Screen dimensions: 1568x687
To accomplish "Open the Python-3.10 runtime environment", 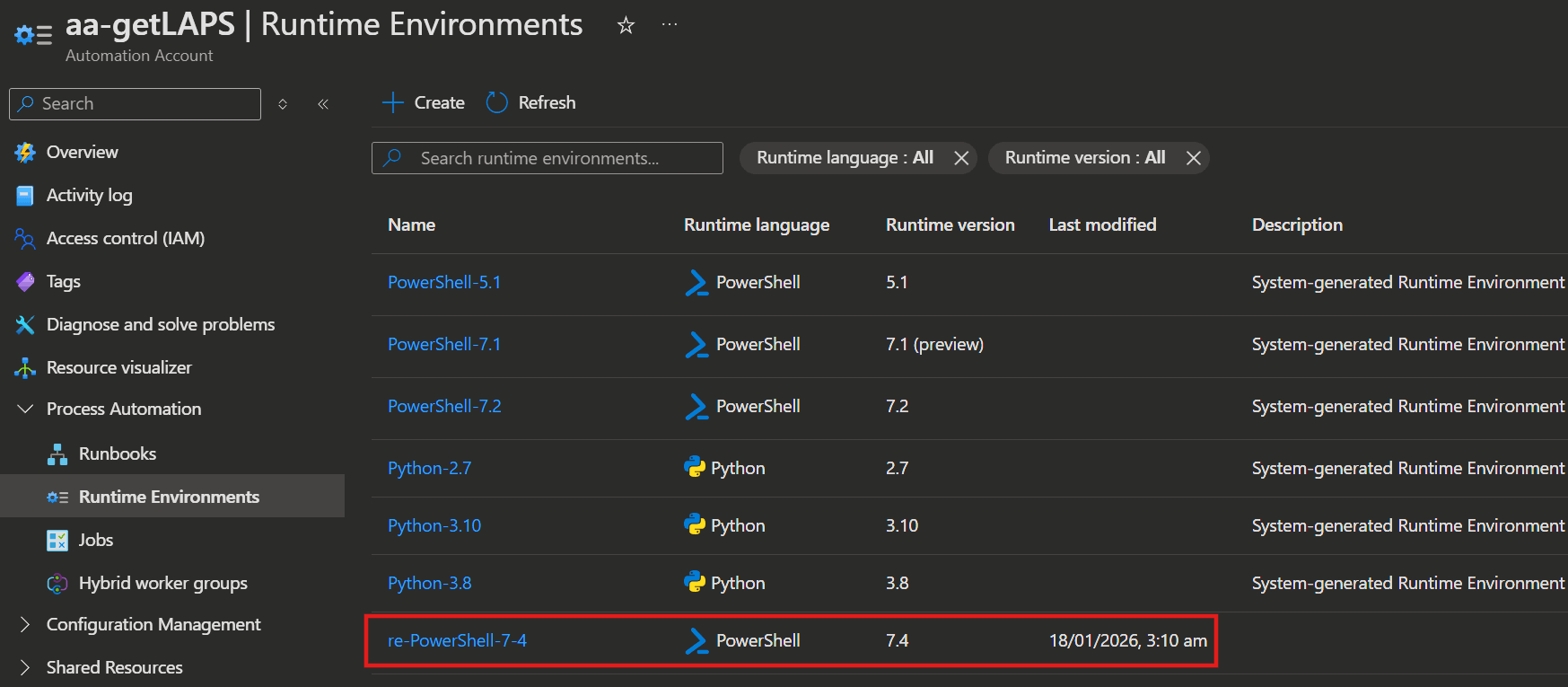I will tap(434, 525).
